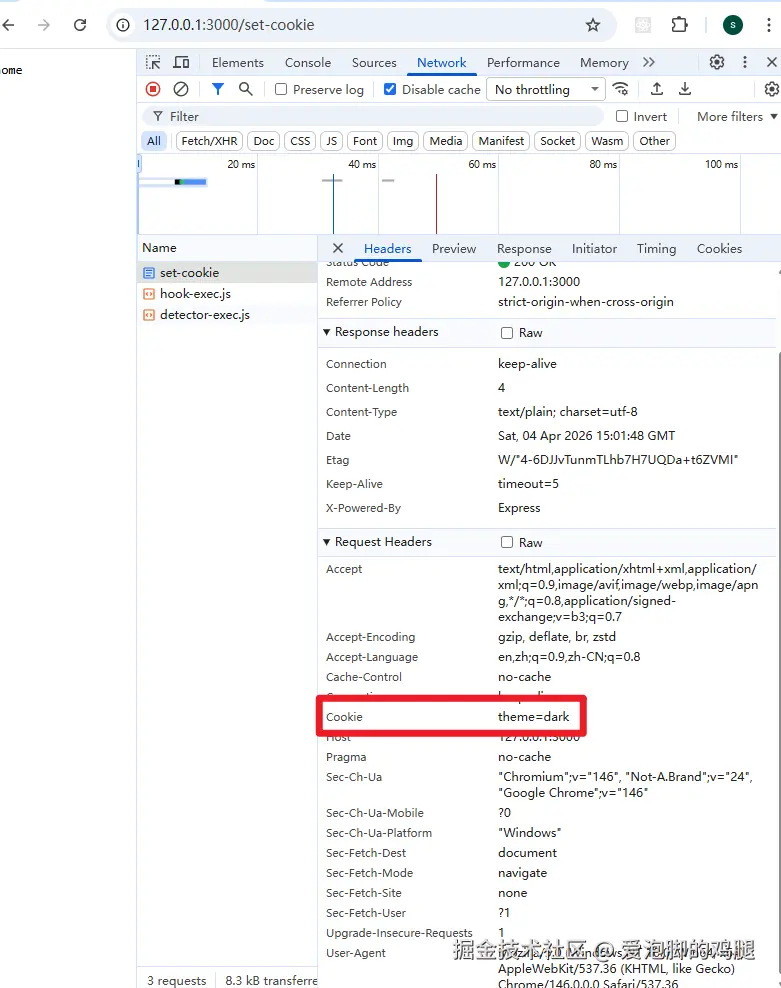Filter requests by Doc type

click(x=263, y=141)
